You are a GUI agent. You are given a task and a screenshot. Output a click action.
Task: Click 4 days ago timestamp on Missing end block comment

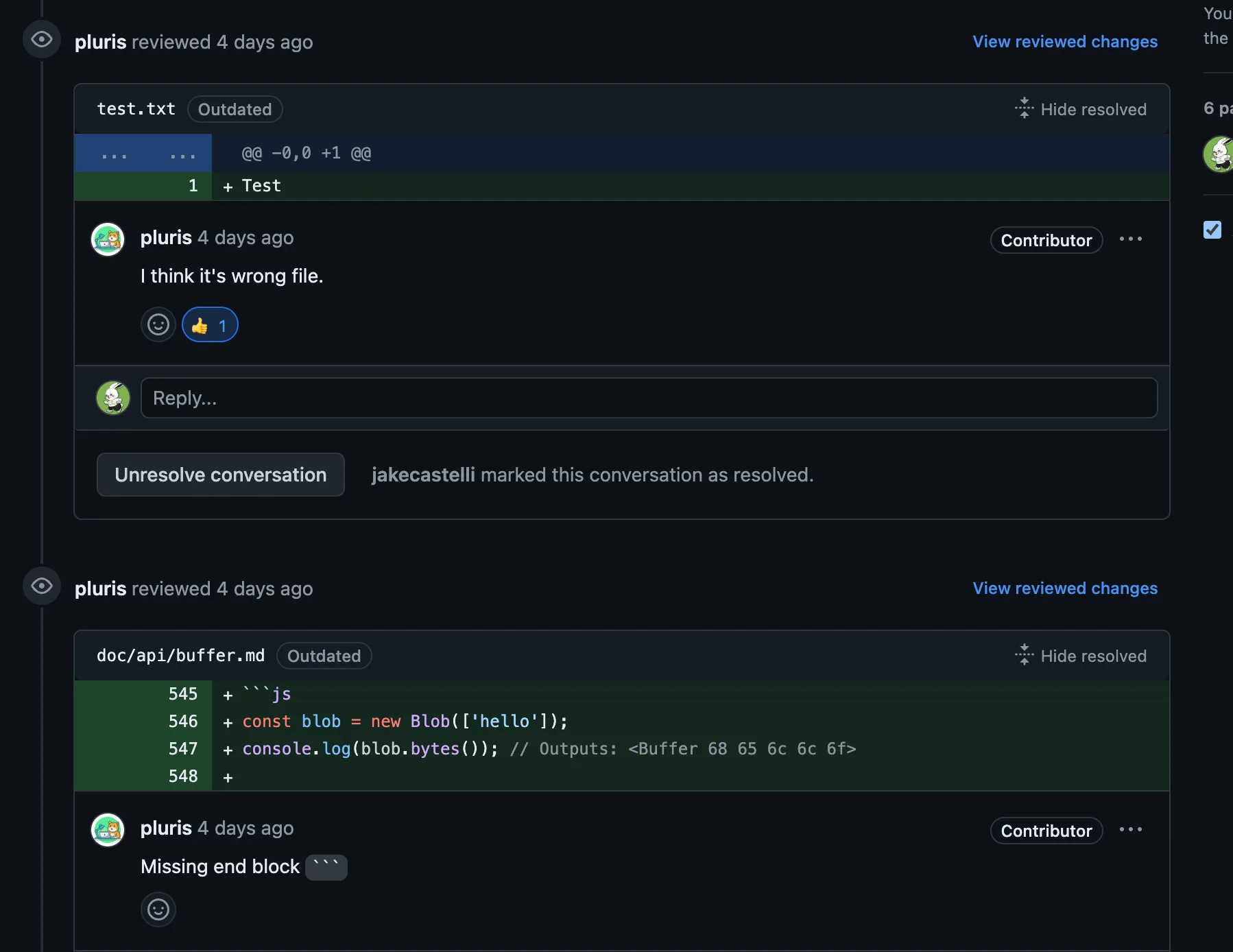pyautogui.click(x=246, y=828)
